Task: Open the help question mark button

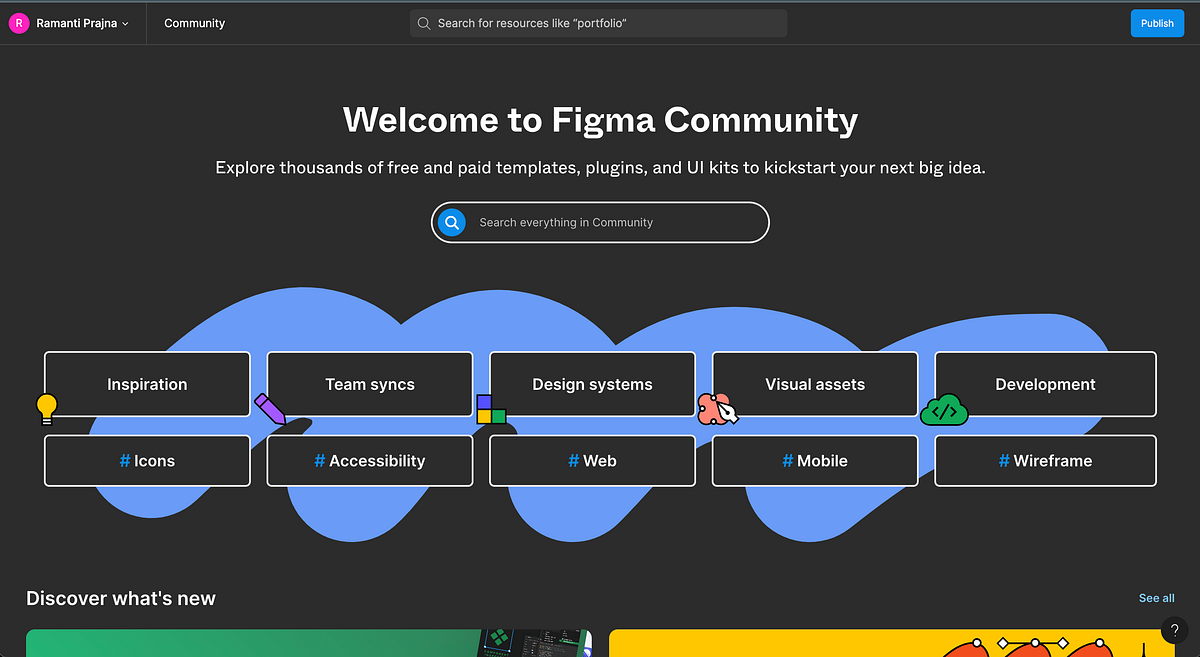Action: click(x=1174, y=630)
